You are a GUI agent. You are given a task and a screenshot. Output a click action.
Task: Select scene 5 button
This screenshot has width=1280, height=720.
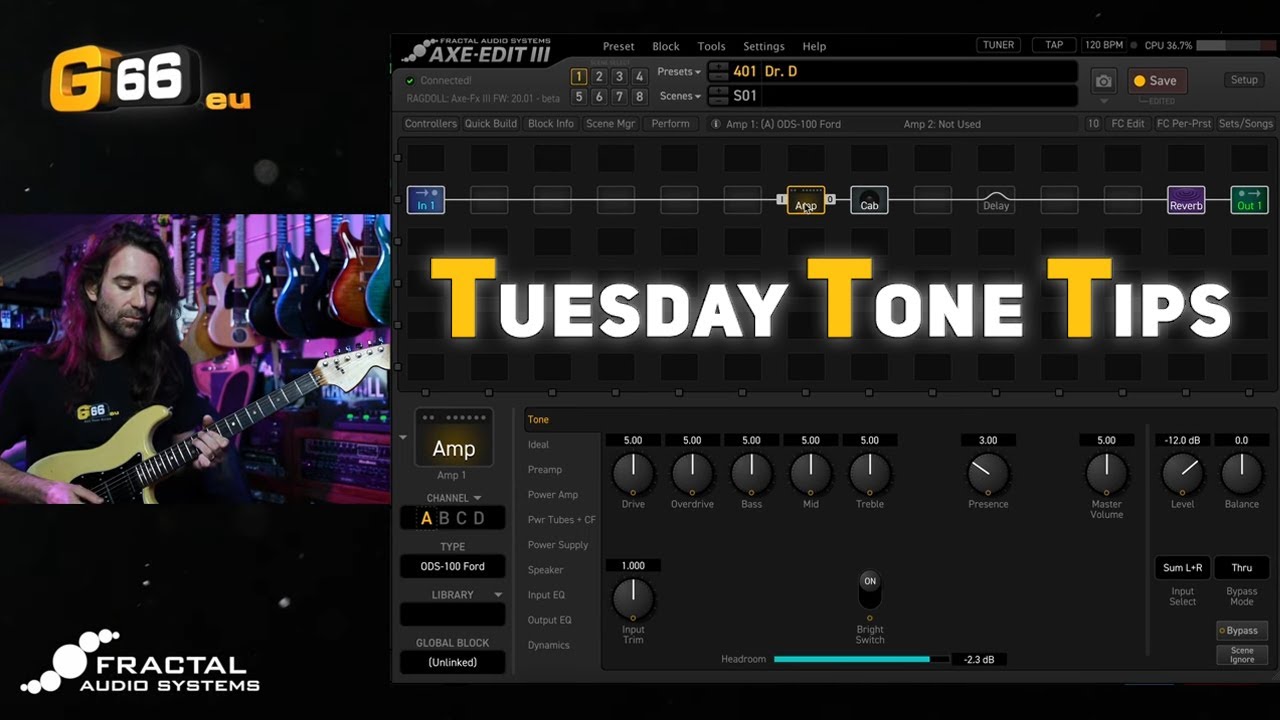pos(578,97)
